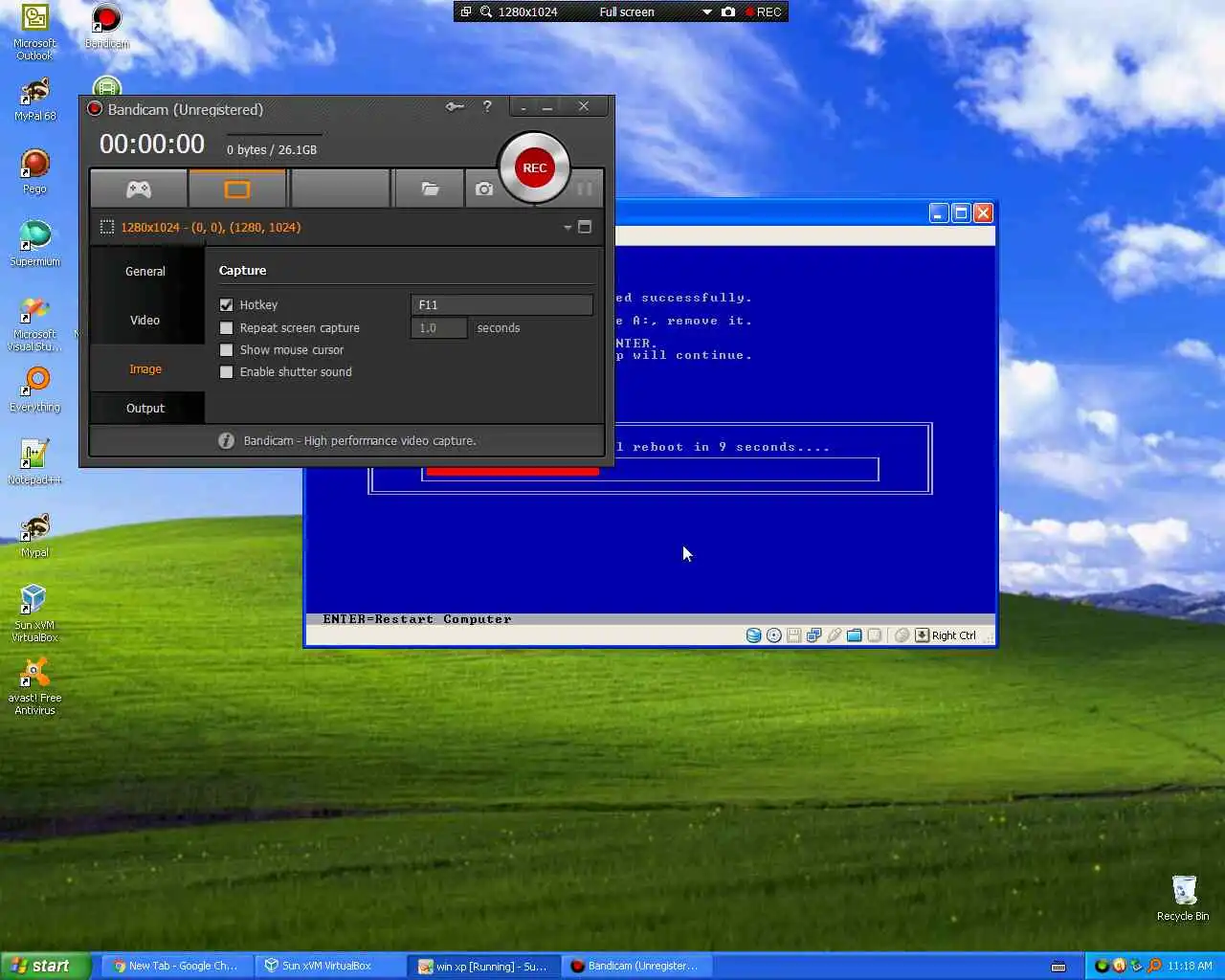
Task: Open the Mypal desktop shortcut
Action: click(35, 535)
